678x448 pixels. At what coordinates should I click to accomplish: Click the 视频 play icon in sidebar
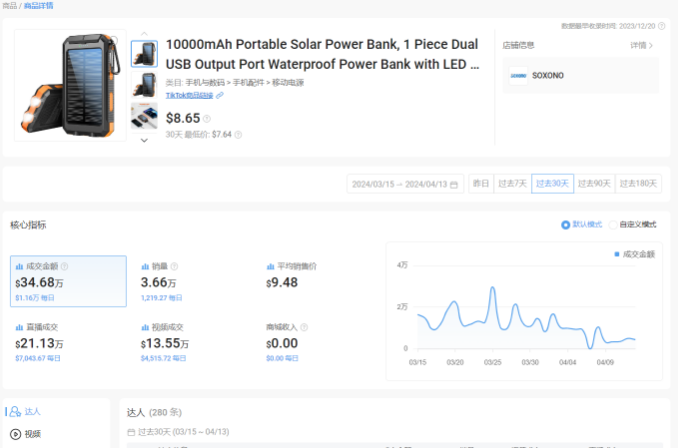(x=15, y=434)
